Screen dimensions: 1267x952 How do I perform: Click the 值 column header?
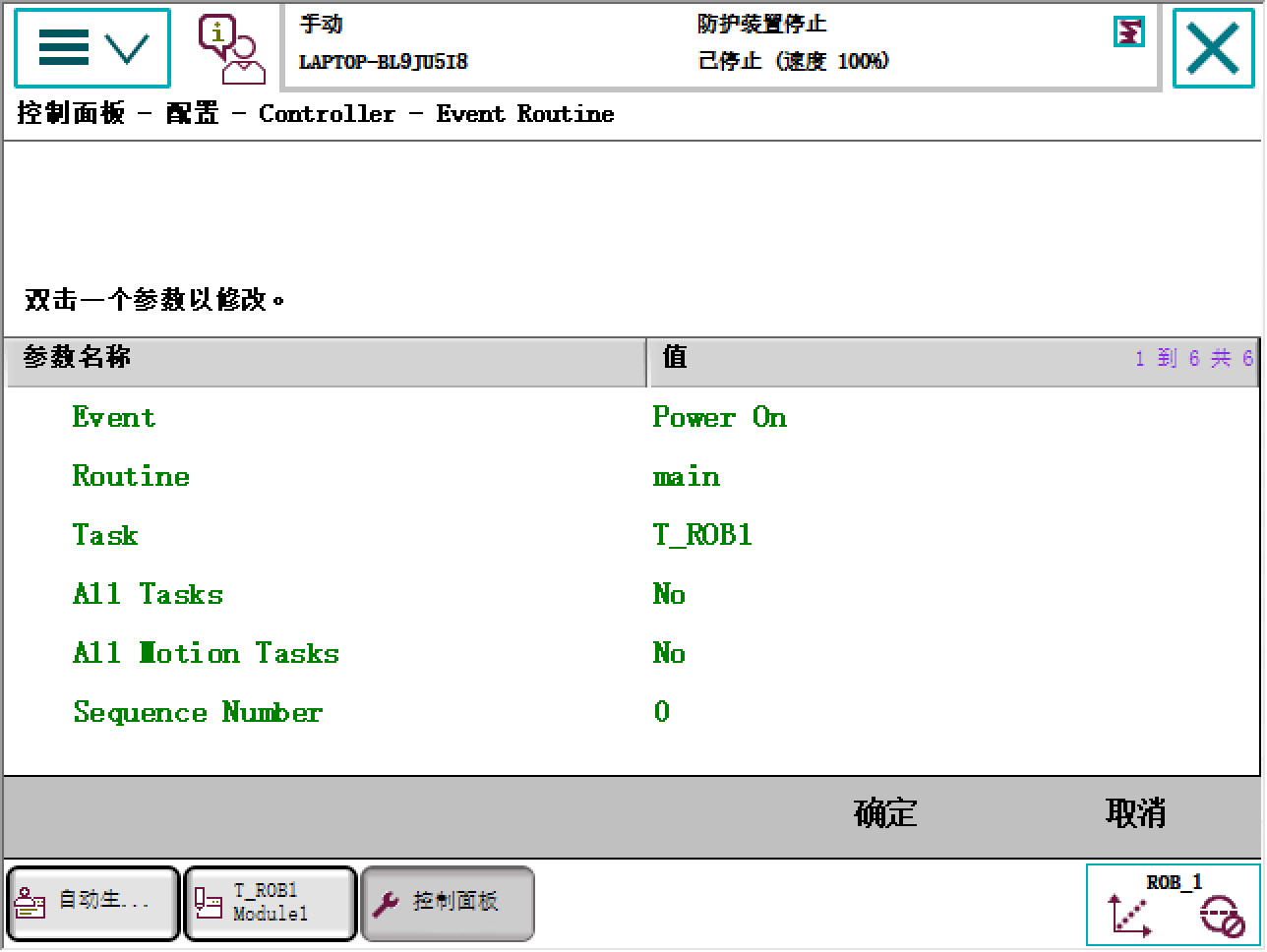coord(954,361)
